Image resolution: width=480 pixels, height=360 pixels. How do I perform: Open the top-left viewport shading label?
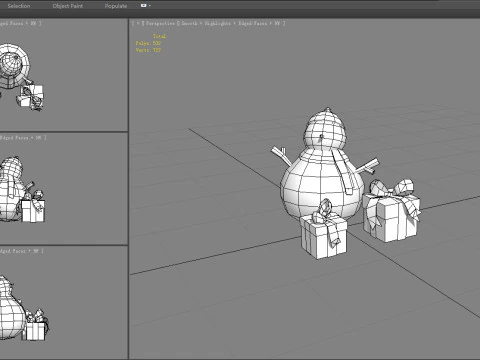click(x=21, y=23)
